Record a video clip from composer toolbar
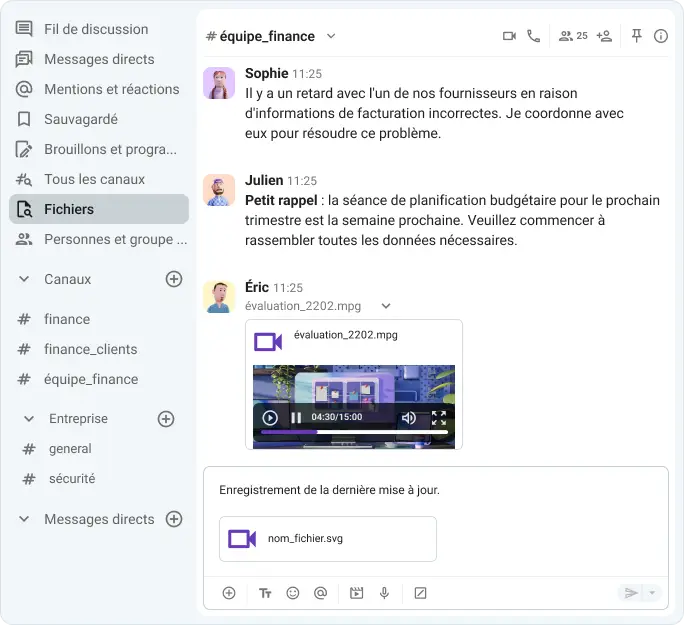 point(356,593)
